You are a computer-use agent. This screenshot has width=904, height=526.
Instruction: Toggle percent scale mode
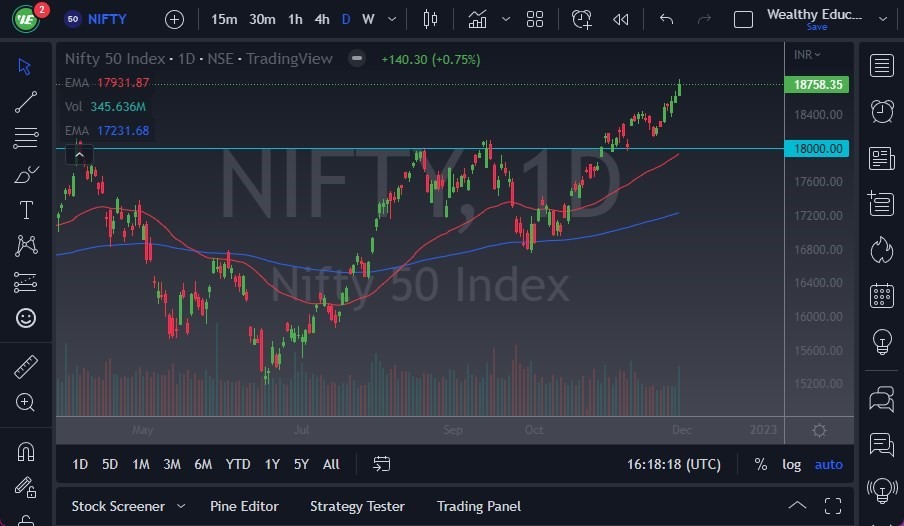tap(760, 464)
